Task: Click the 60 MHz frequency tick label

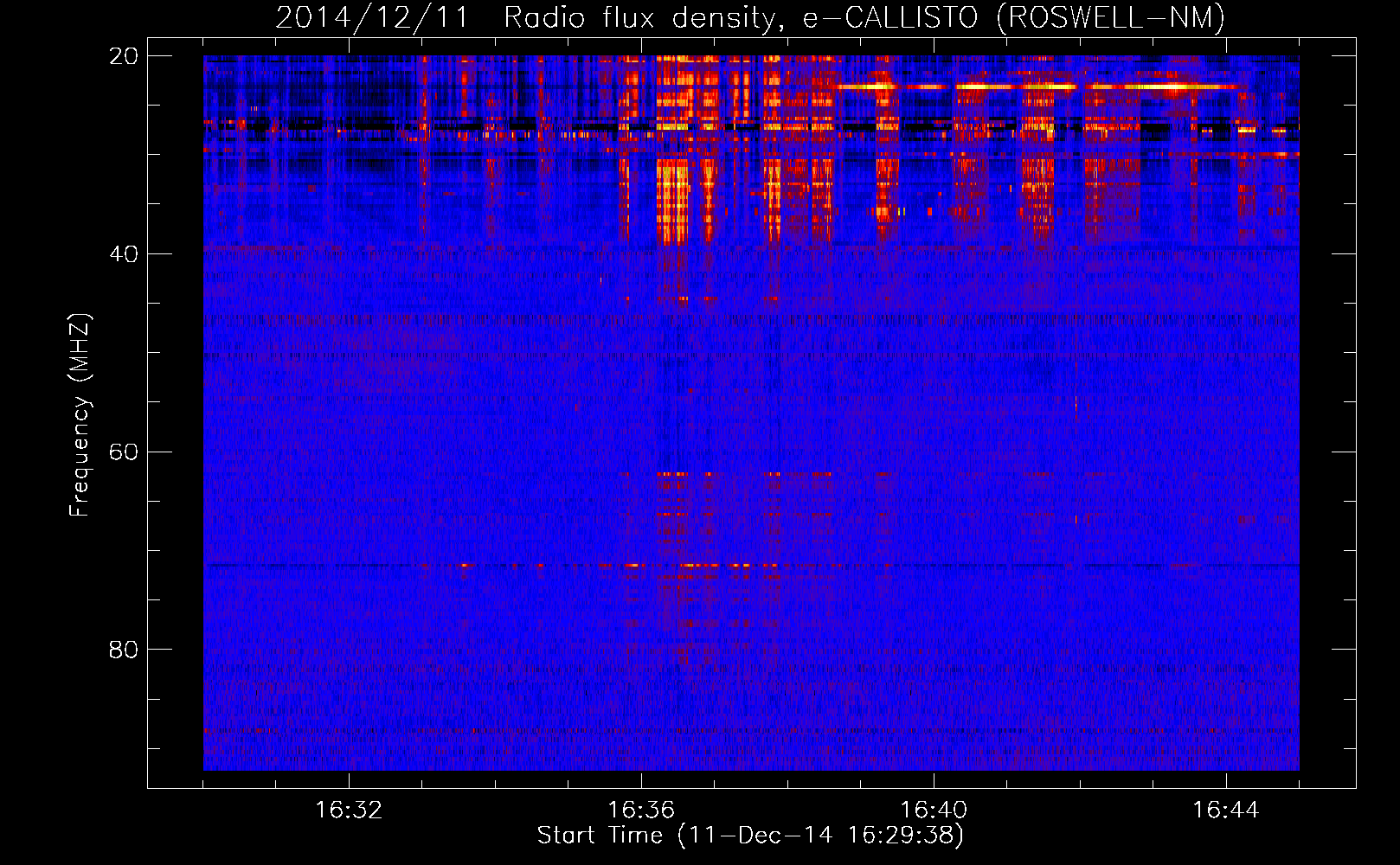Action: point(124,452)
